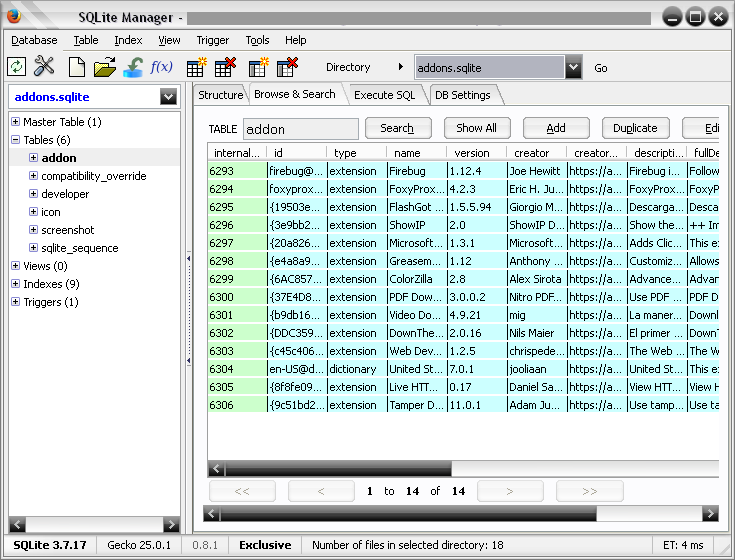
Task: Click the Refresh toolbar icon
Action: click(16, 67)
